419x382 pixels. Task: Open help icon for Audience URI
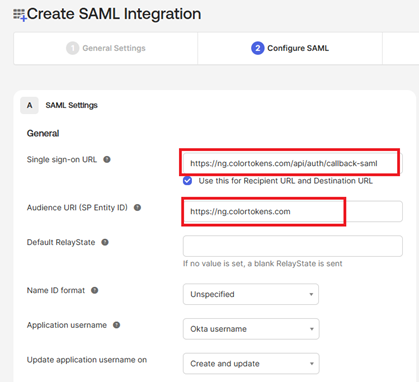pyautogui.click(x=137, y=208)
